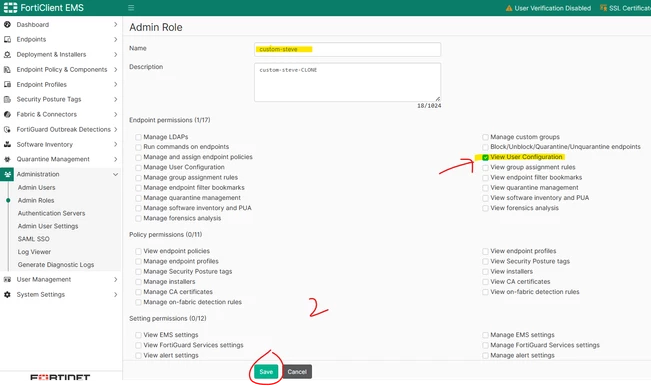Screen dimensions: 651x386
Task: Expand Security Posture Tags chevron
Action: pos(115,99)
